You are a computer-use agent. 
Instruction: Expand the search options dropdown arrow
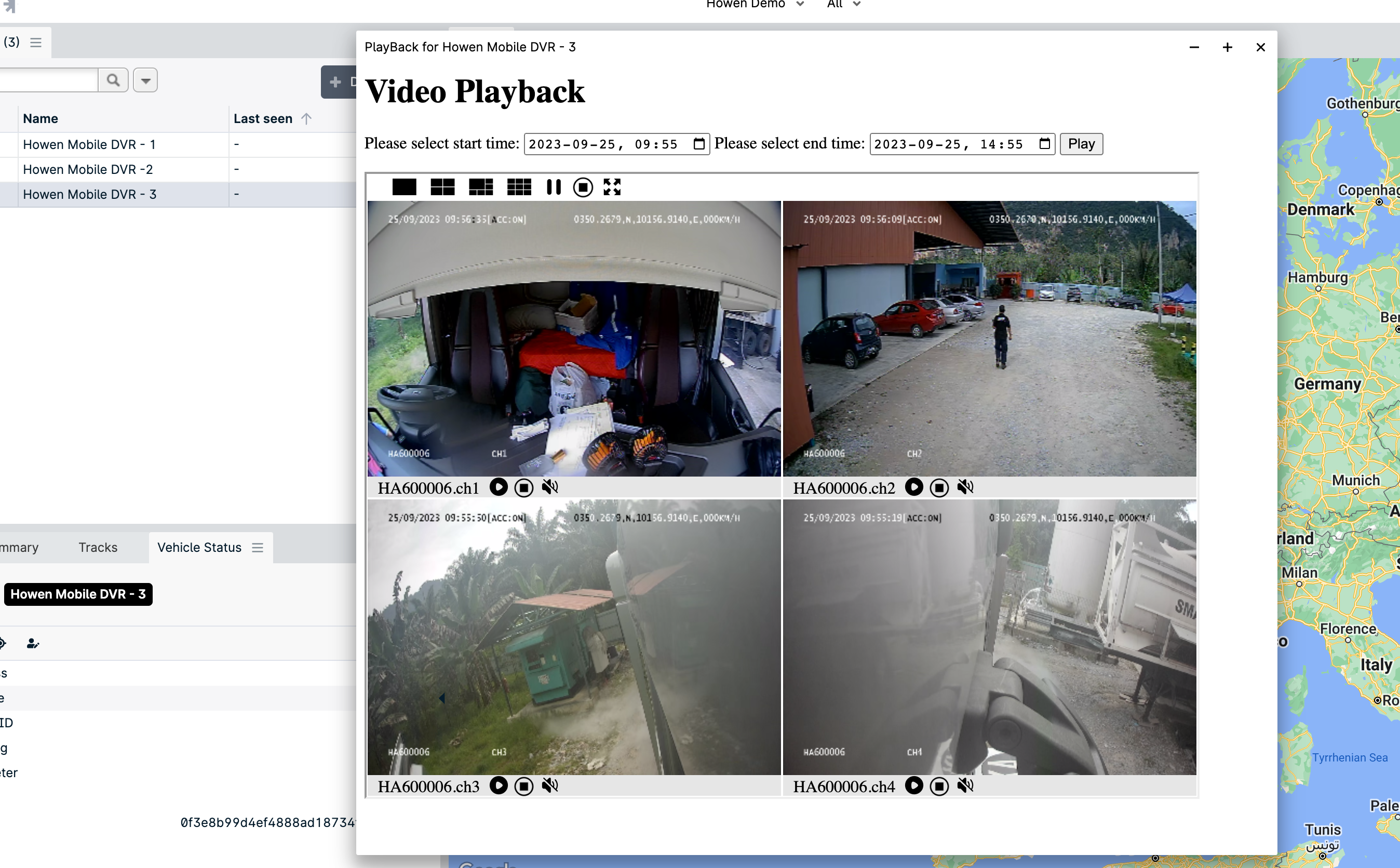(x=145, y=80)
